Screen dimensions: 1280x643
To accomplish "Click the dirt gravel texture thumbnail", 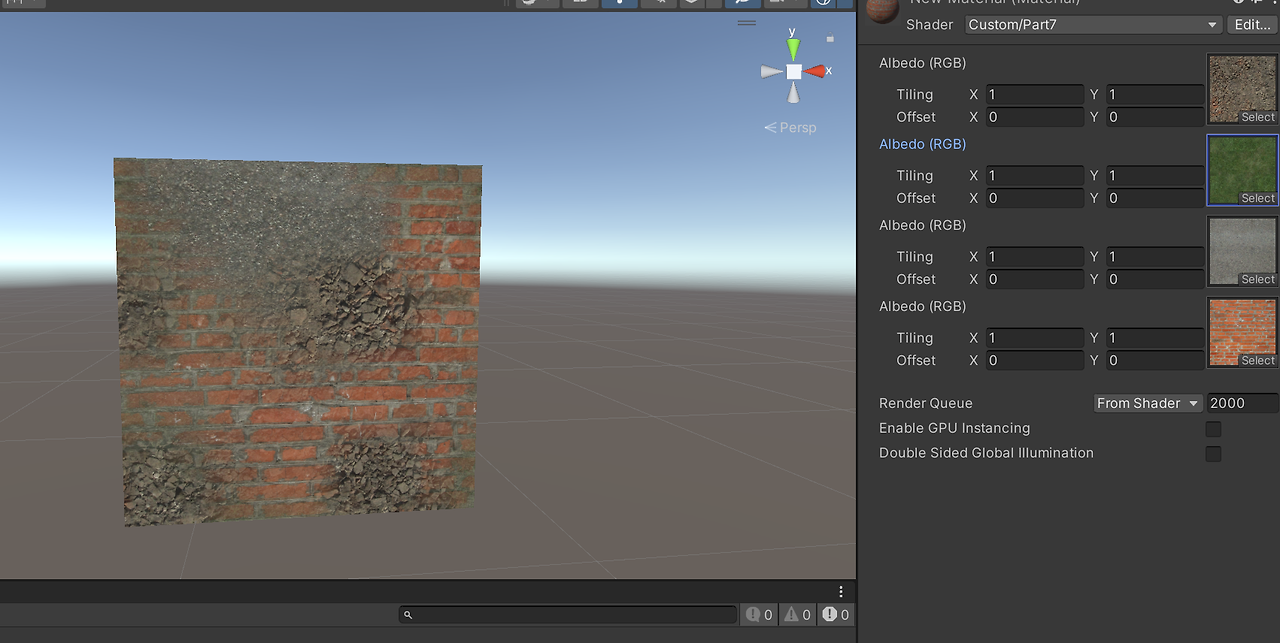I will coord(1243,89).
